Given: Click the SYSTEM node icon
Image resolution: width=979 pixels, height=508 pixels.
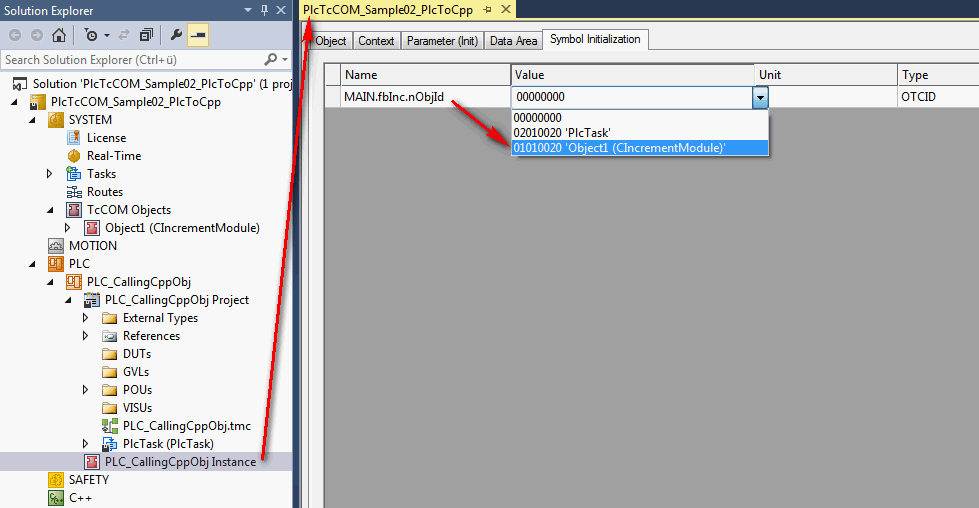Looking at the screenshot, I should coord(56,120).
